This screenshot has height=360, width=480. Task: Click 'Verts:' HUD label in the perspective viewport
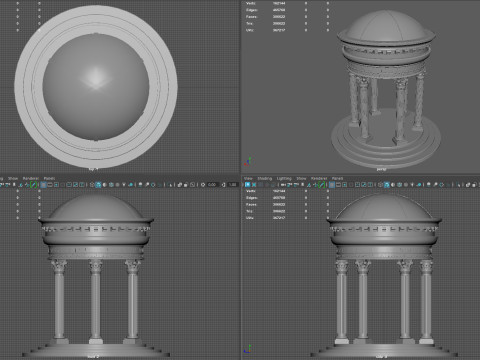coord(251,3)
